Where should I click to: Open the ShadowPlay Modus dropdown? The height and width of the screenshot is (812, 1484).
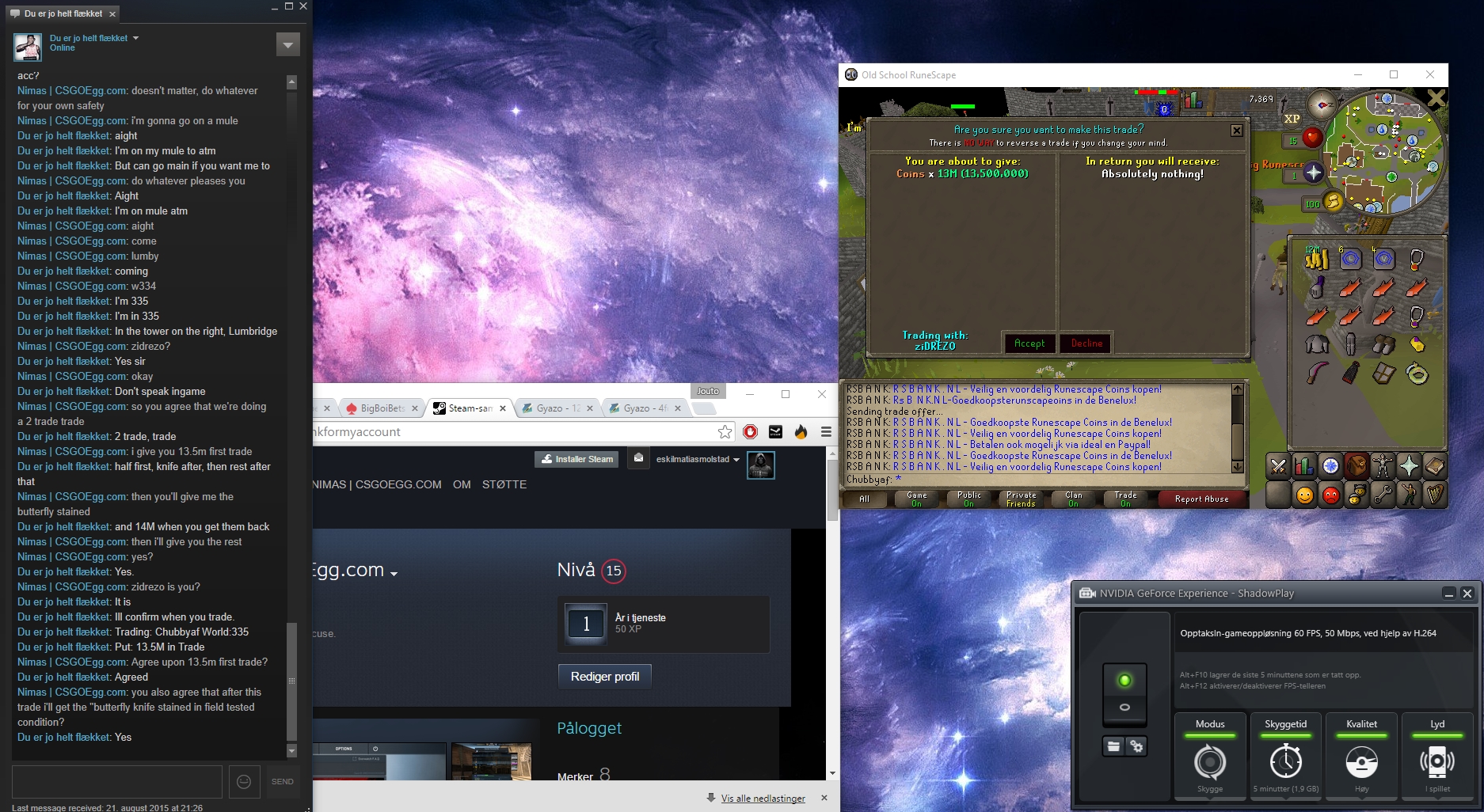(x=1210, y=755)
